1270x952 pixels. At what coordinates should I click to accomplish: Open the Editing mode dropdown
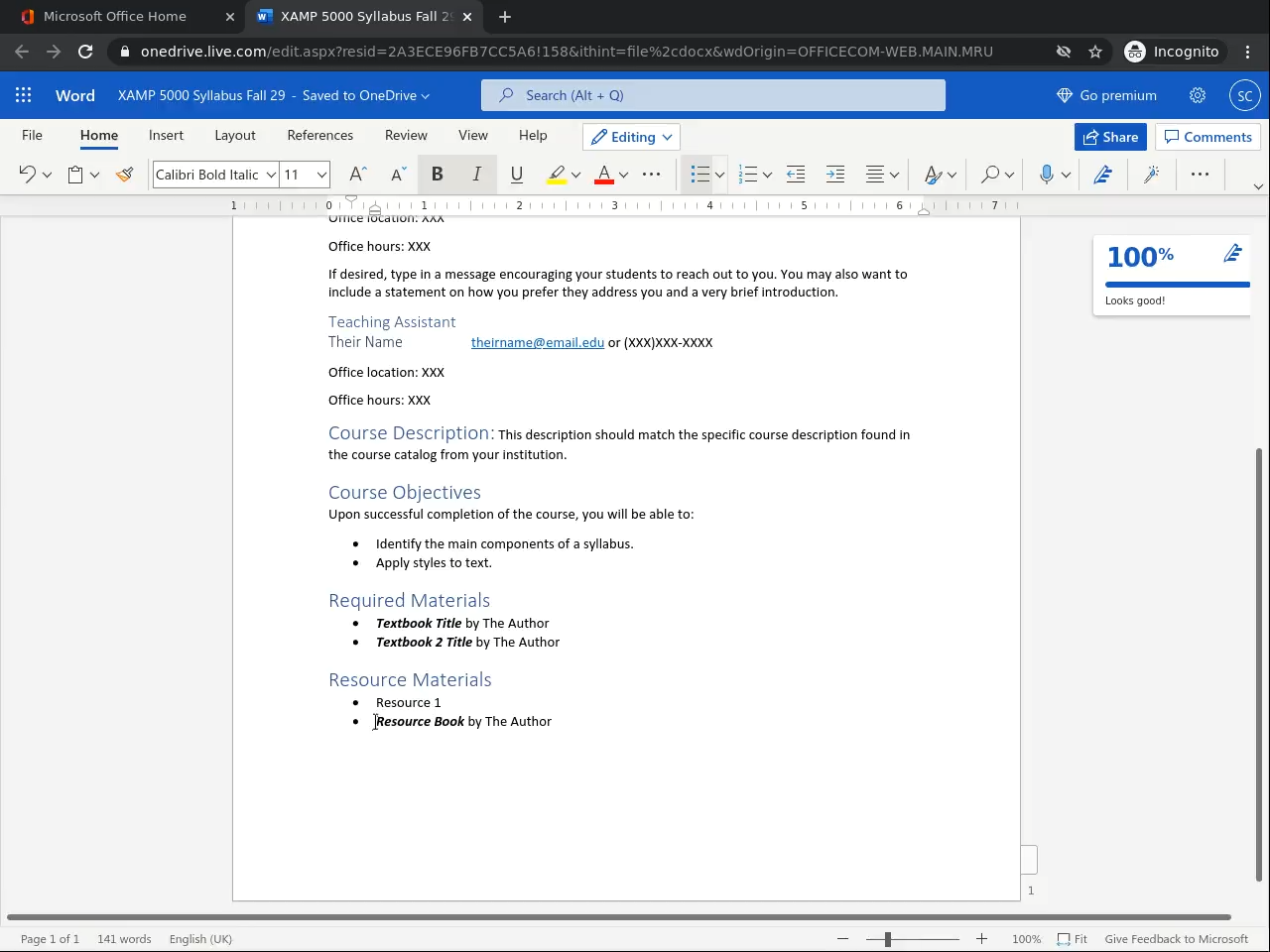(632, 137)
